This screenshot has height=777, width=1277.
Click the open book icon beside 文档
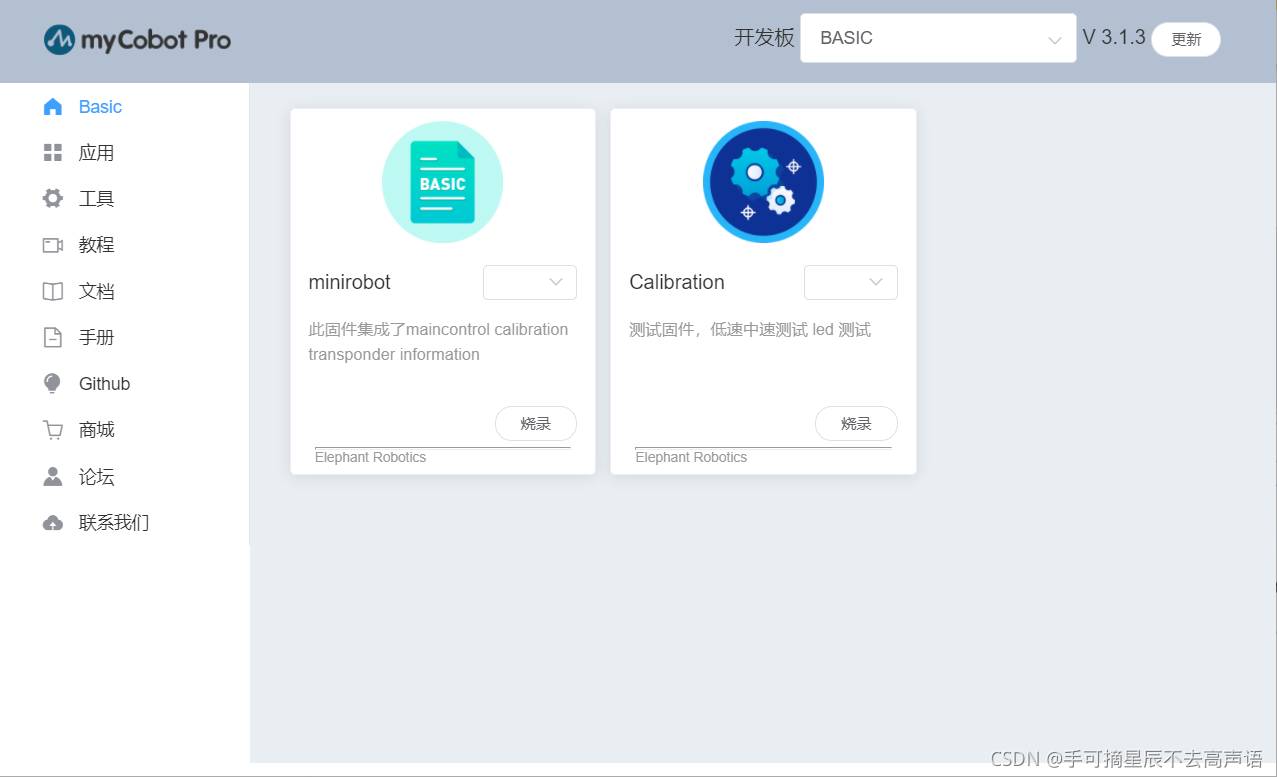tap(53, 291)
